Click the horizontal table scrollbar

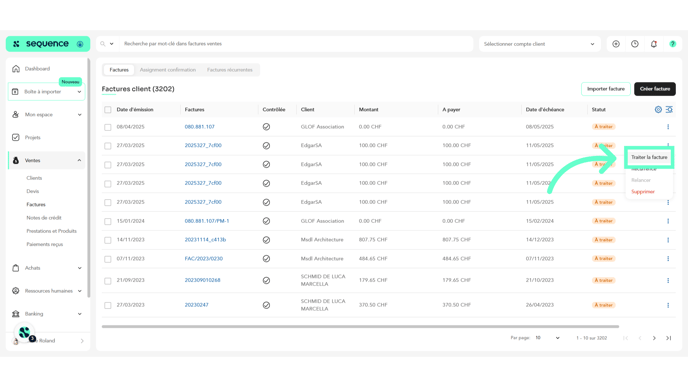360,327
